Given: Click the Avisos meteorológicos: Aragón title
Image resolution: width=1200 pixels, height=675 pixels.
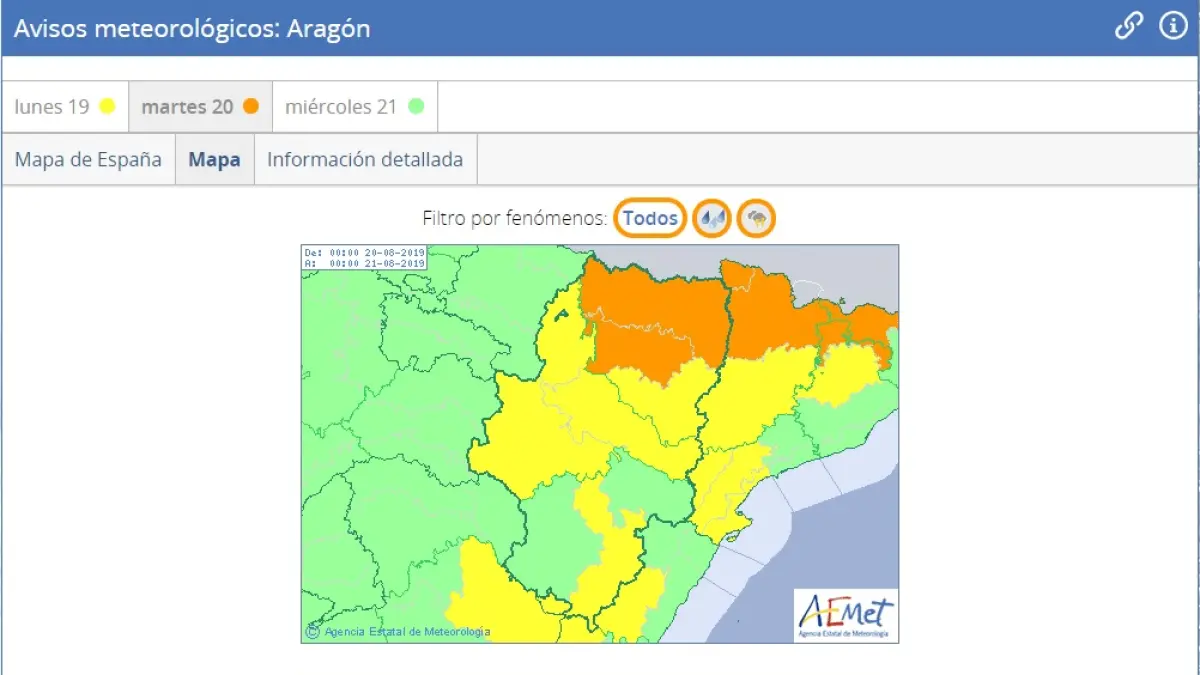Looking at the screenshot, I should pos(192,28).
